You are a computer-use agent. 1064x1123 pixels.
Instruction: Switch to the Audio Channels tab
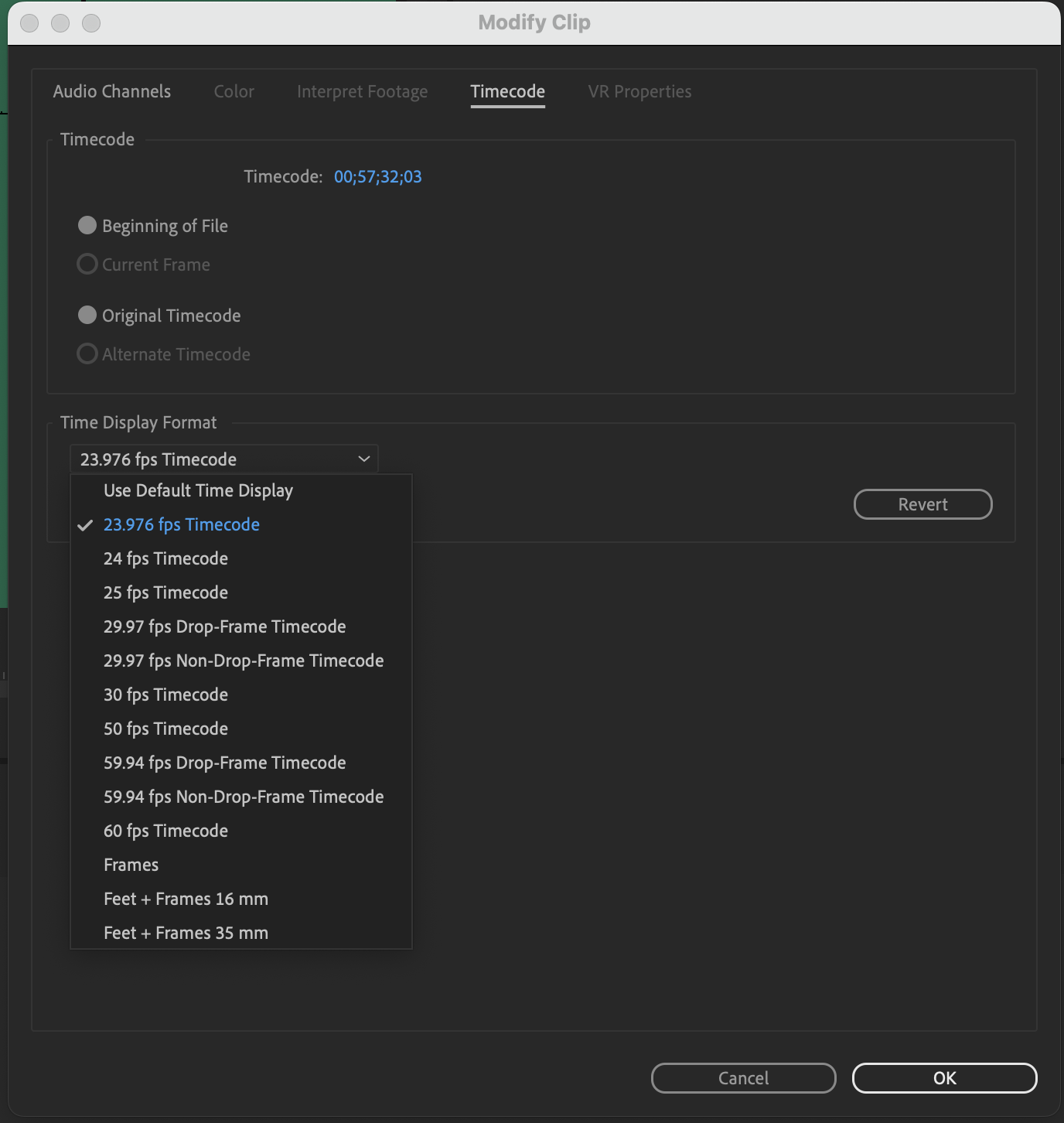coord(112,91)
